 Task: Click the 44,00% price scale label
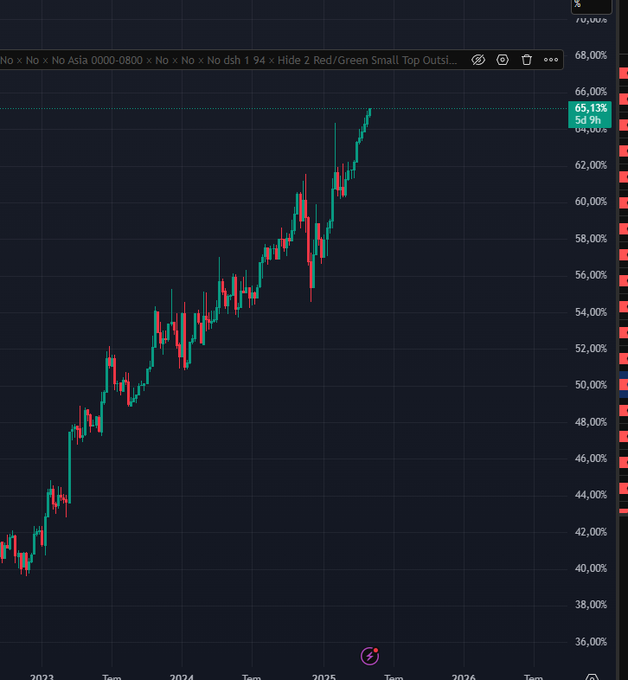591,495
